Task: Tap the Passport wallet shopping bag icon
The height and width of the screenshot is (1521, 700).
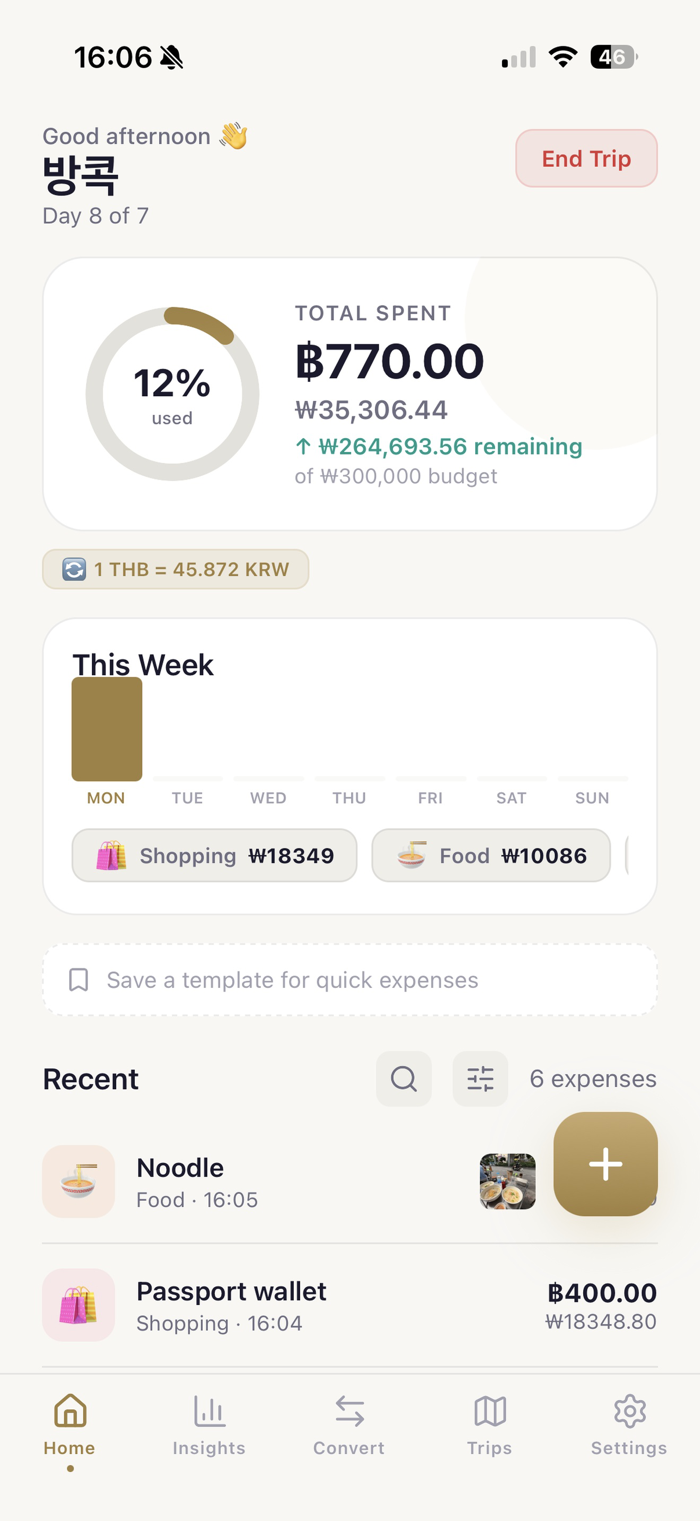Action: point(78,1305)
